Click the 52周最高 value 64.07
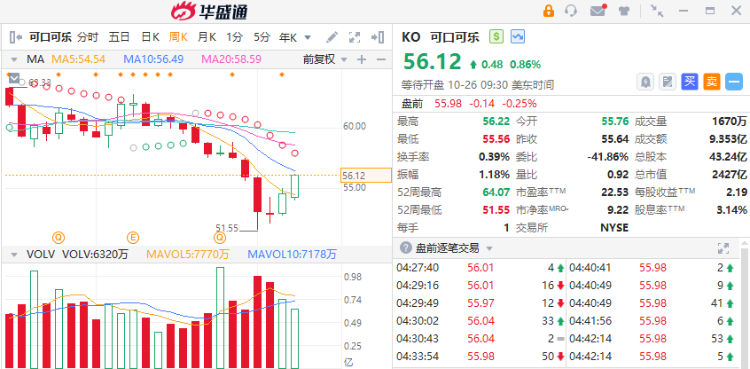Viewport: 750px width, 369px height. coord(496,192)
